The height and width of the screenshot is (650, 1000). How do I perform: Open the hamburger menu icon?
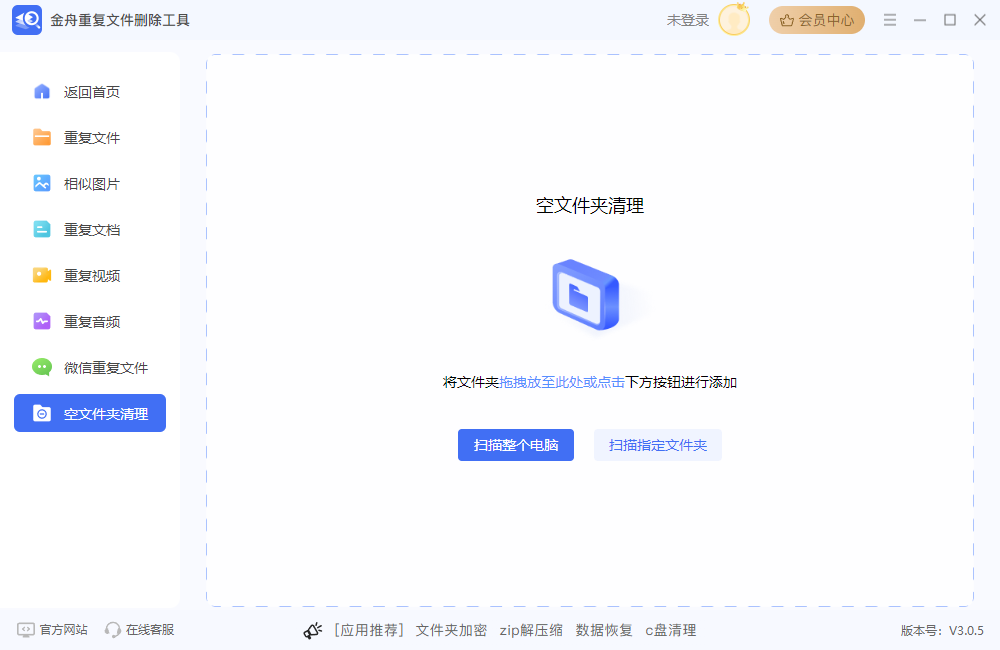pos(890,20)
